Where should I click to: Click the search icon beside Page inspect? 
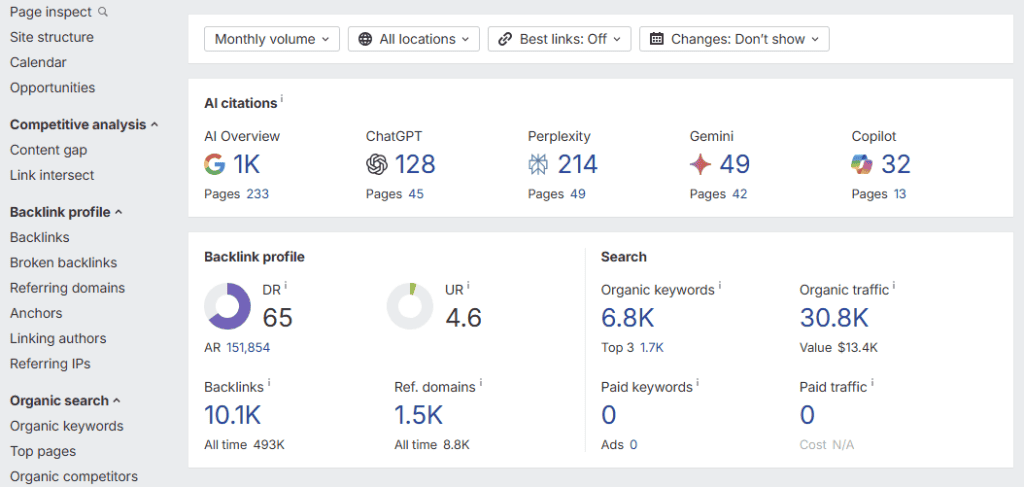103,12
